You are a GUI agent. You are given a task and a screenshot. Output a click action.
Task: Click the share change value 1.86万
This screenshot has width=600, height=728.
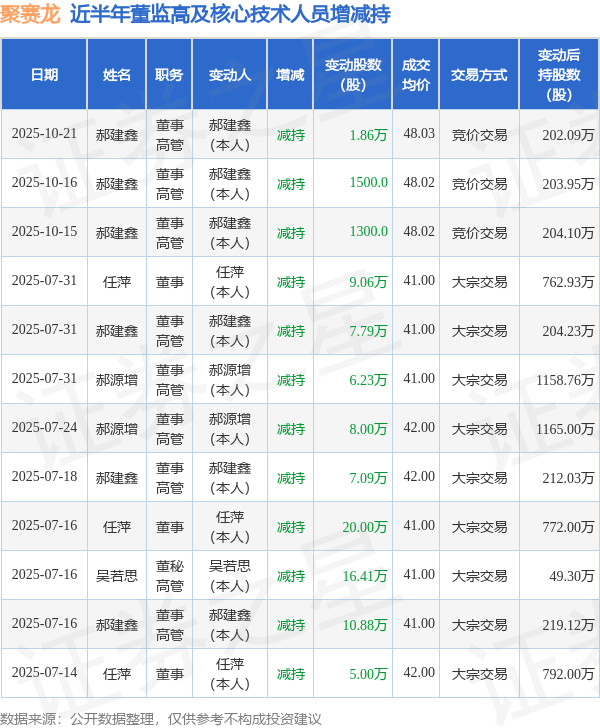[368, 135]
